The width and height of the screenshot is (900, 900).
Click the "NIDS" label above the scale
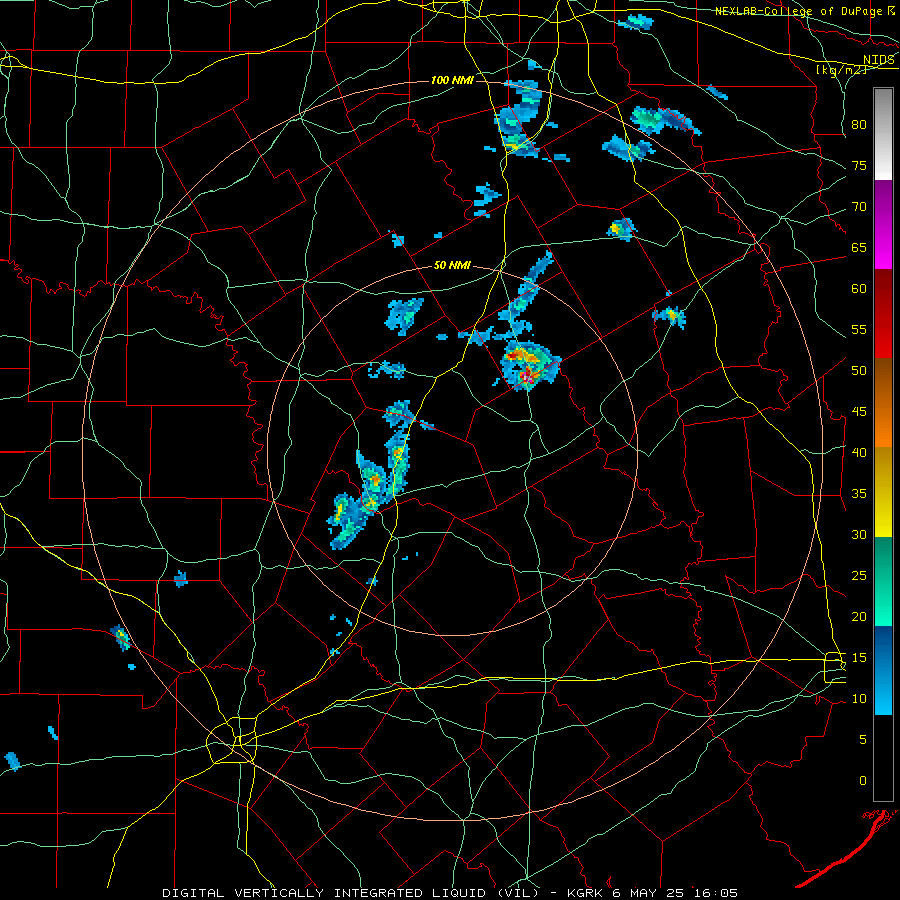coord(878,60)
